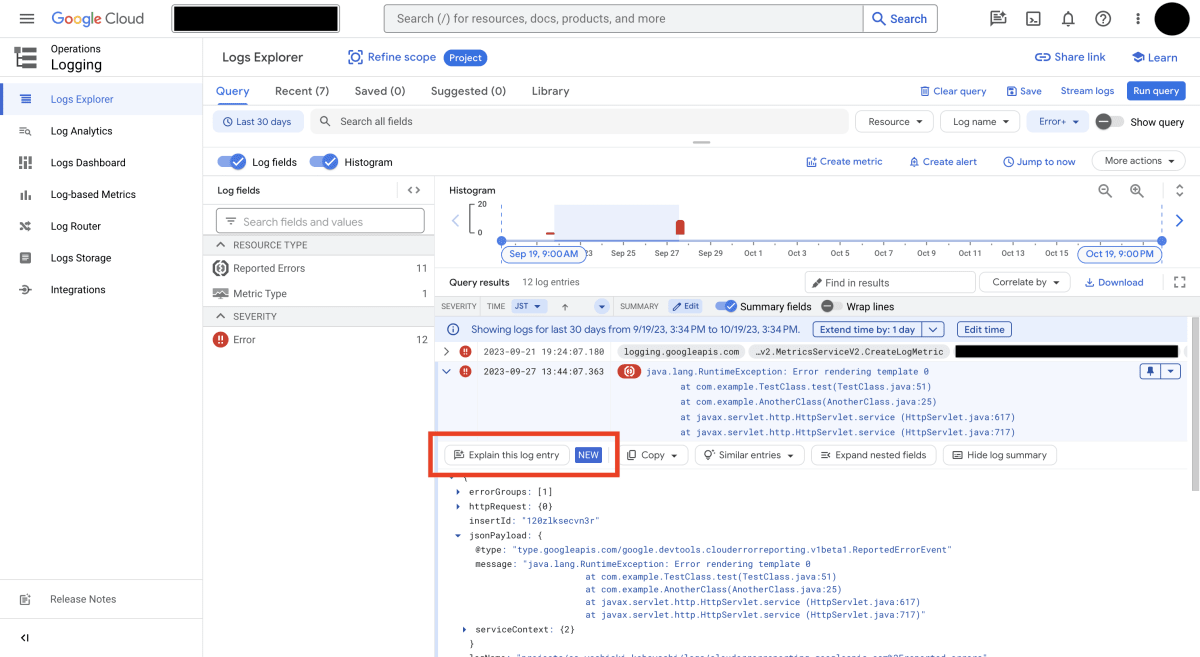
Task: Pin the RuntimeException log entry
Action: tap(1149, 371)
